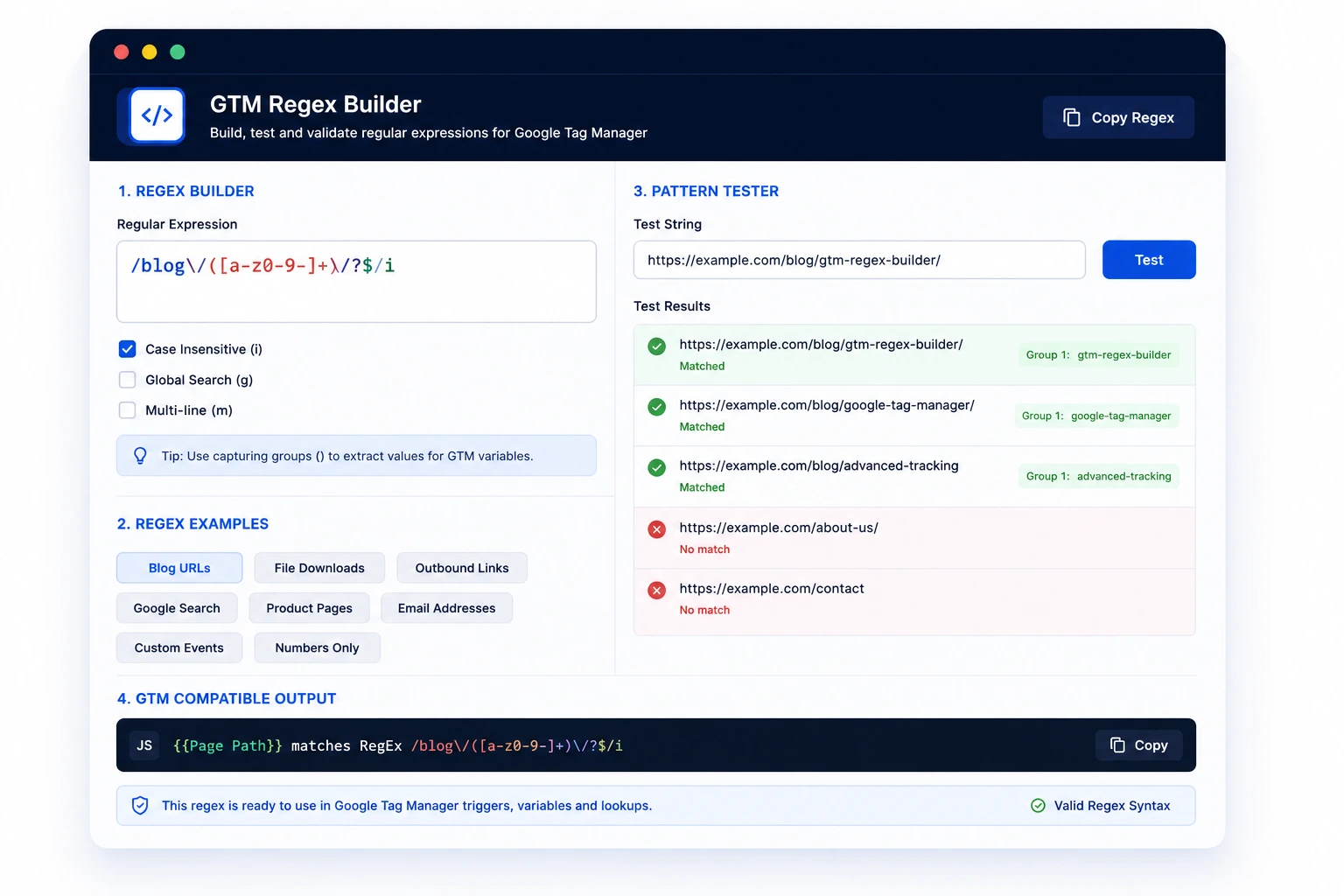Viewport: 1344px width, 896px height.
Task: Click the blue Test button
Action: click(1149, 260)
